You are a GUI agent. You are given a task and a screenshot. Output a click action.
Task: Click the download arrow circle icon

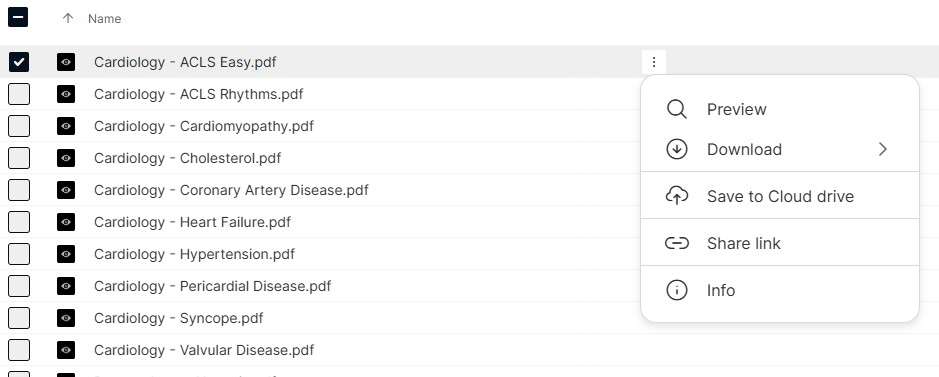pyautogui.click(x=677, y=149)
